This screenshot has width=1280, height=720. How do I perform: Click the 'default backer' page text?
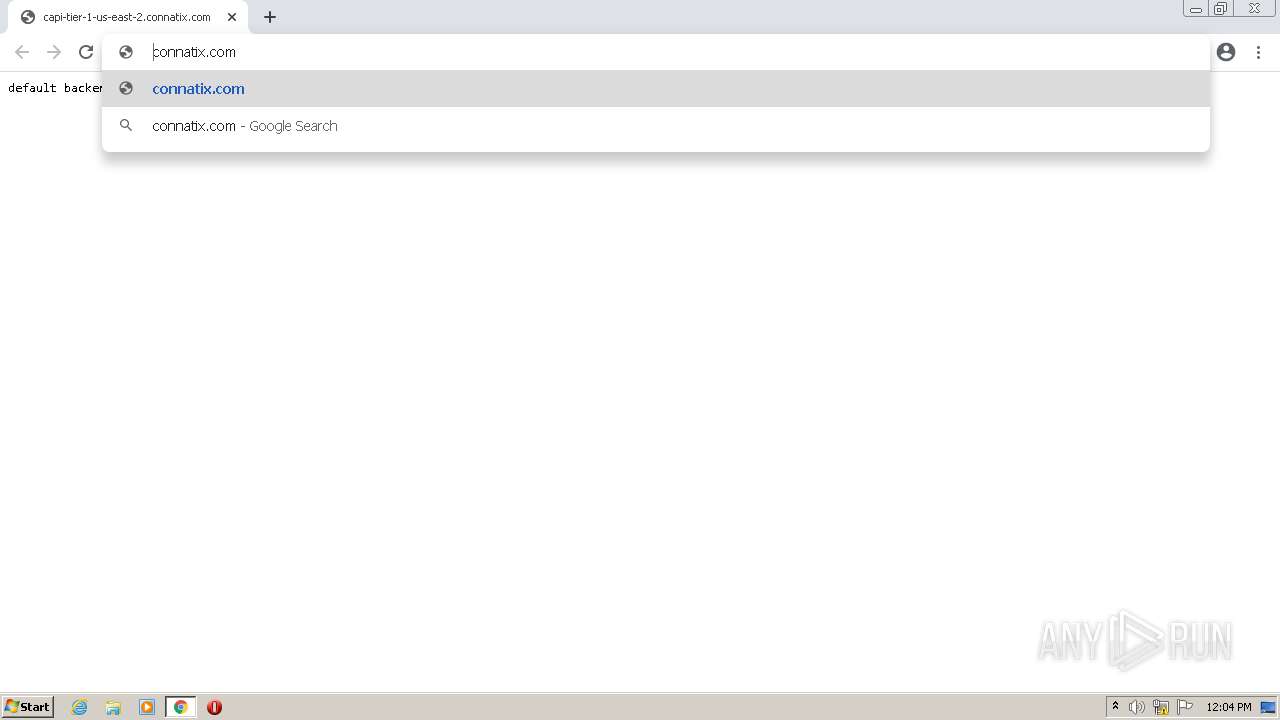pos(55,88)
